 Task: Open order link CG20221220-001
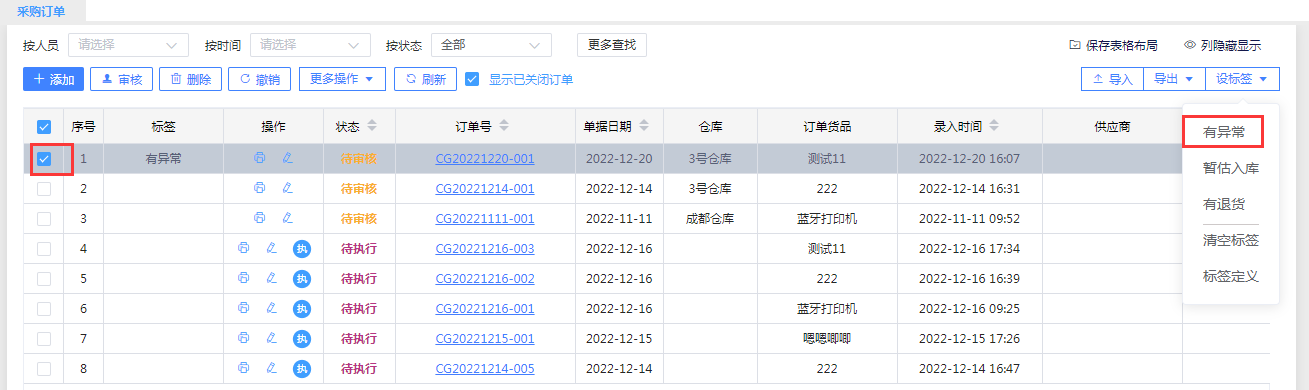tap(485, 159)
